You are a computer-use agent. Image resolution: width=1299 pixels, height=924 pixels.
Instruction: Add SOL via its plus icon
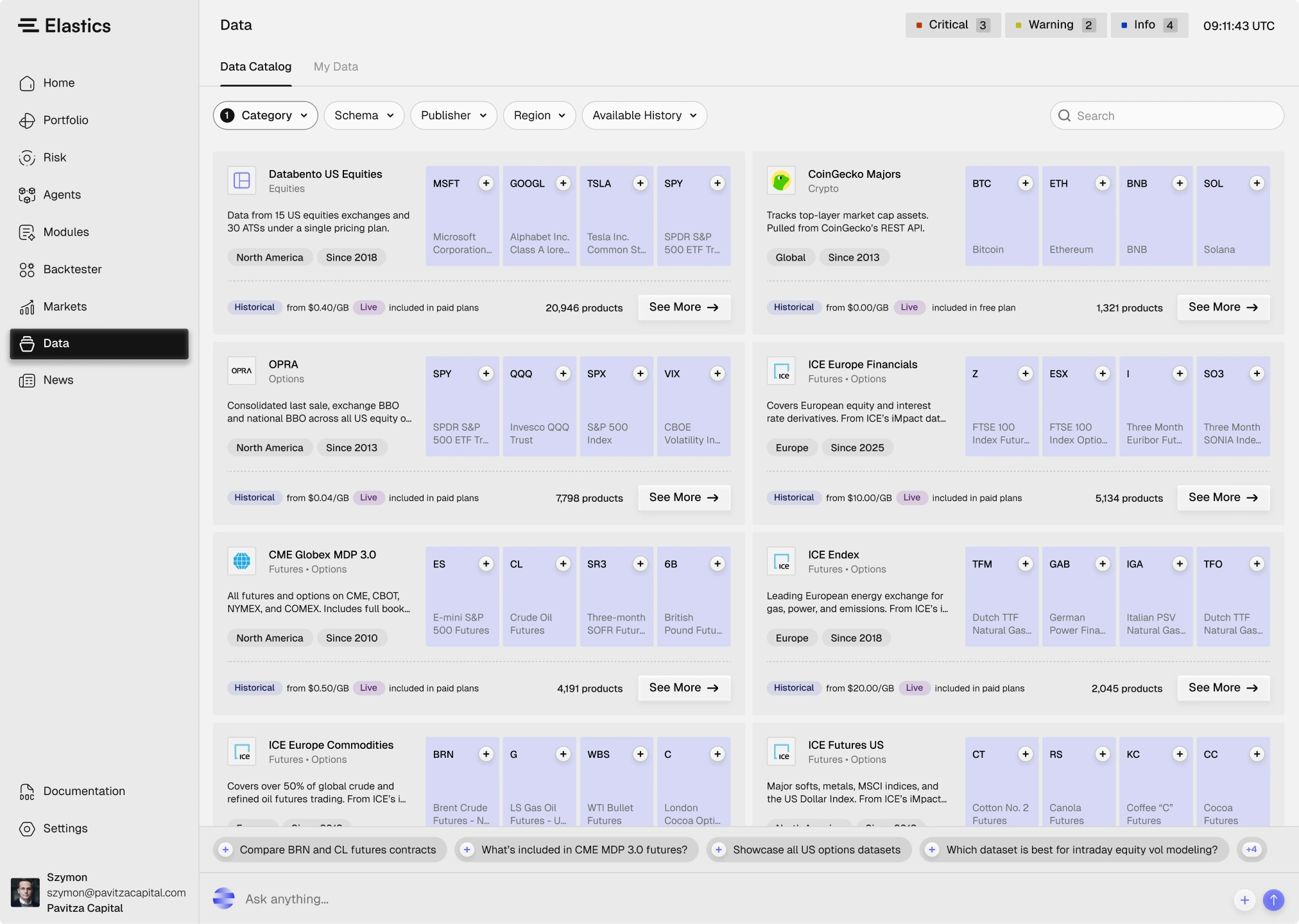tap(1257, 184)
